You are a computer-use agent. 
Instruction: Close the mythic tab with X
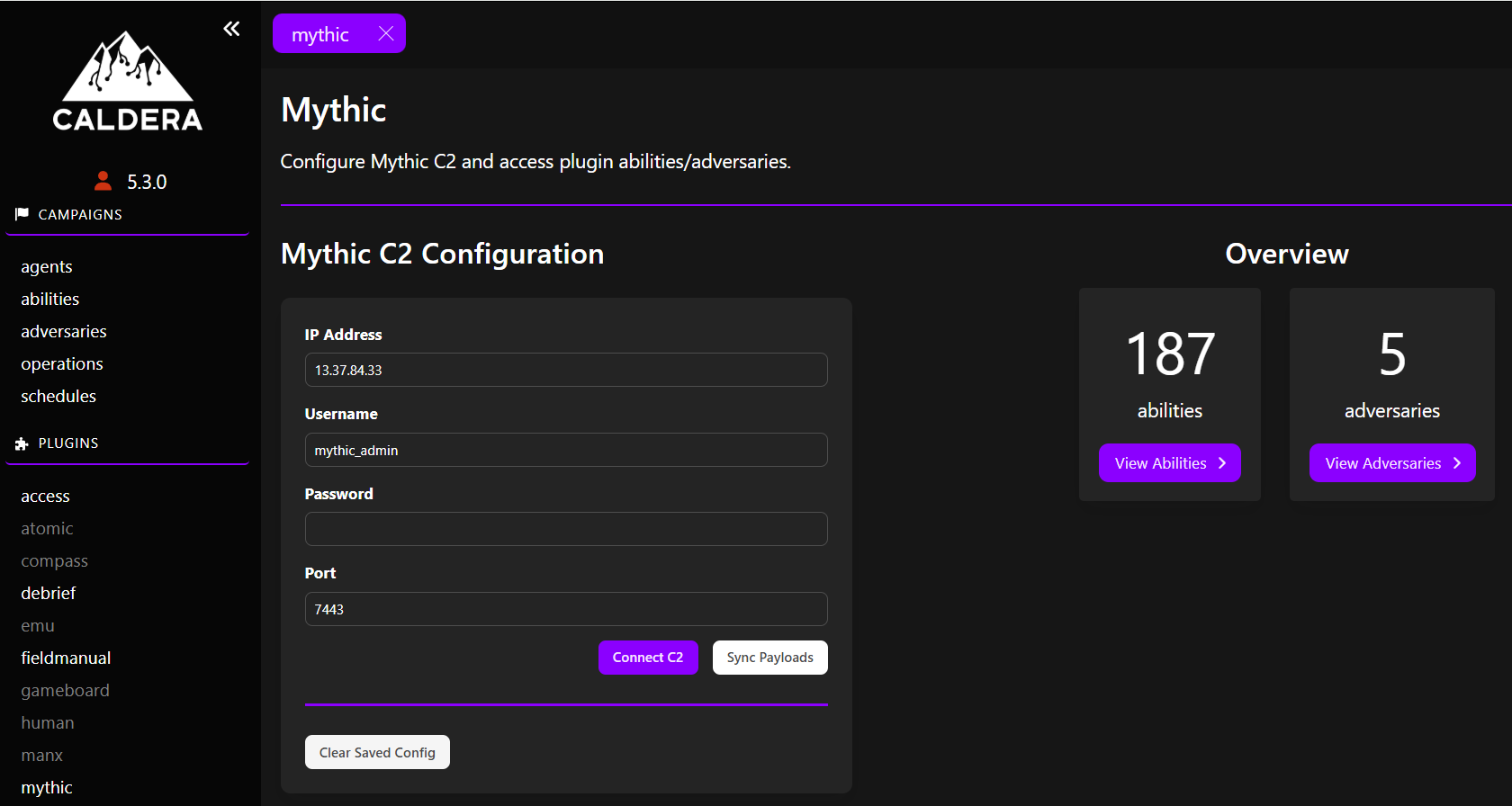point(386,33)
